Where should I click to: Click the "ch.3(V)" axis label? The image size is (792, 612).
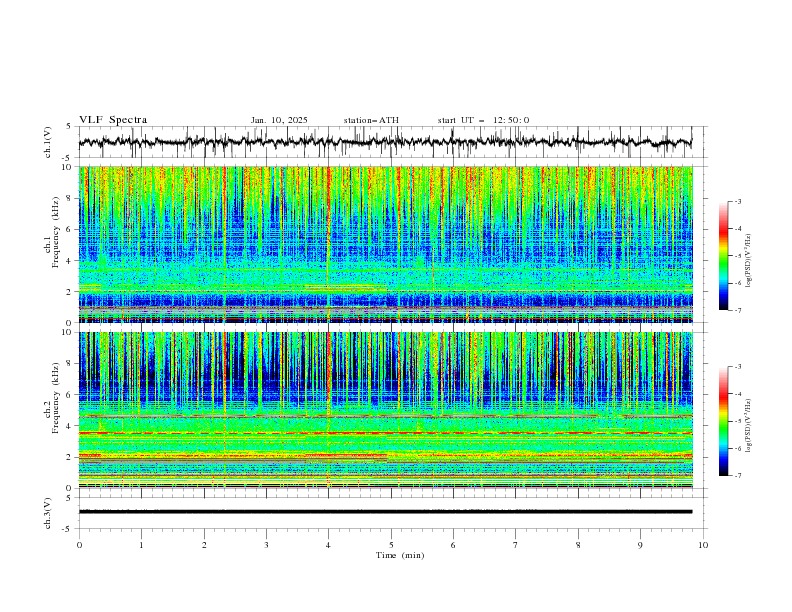coord(48,513)
